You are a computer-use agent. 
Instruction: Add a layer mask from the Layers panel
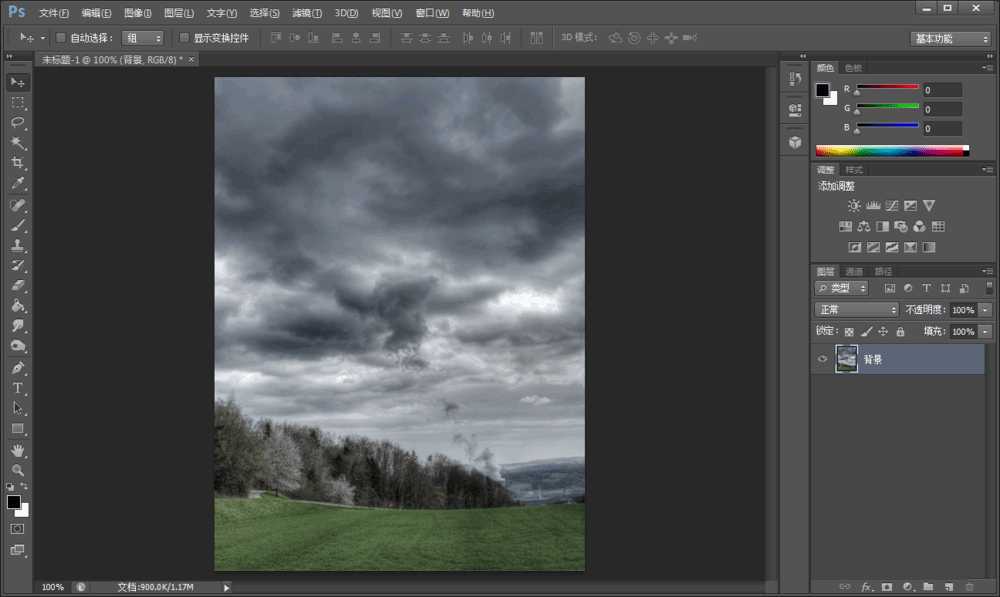(887, 587)
